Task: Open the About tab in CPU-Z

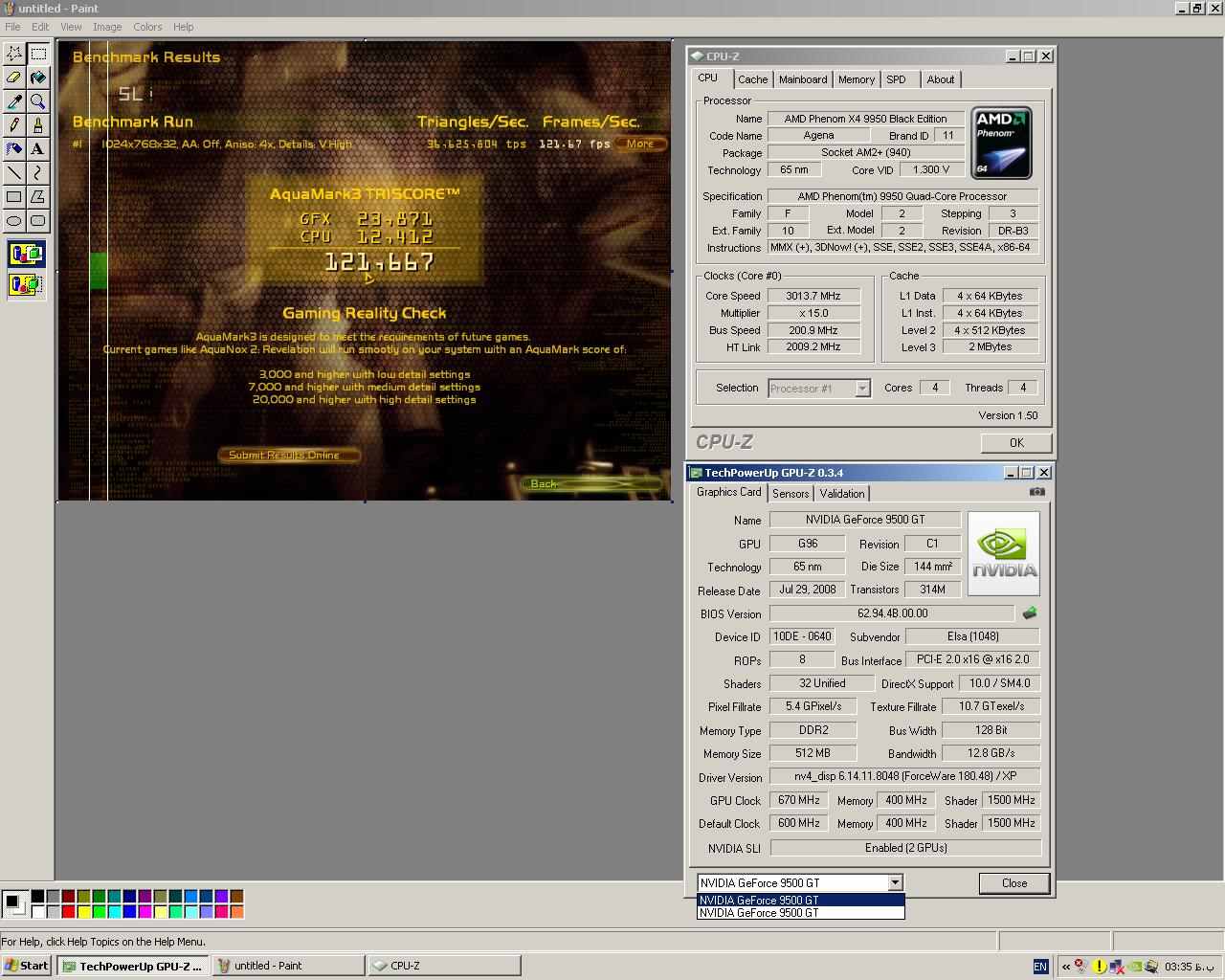Action: (941, 79)
